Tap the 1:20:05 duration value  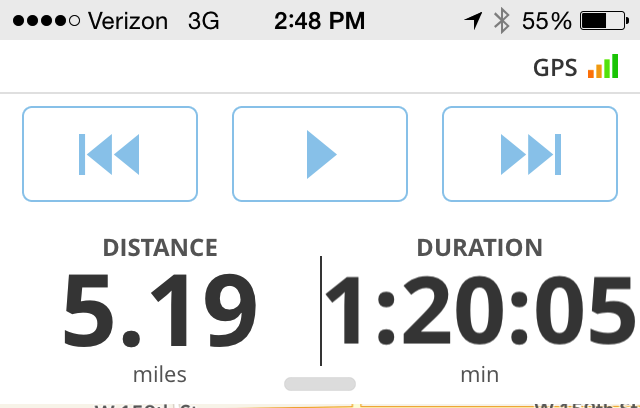tap(480, 310)
